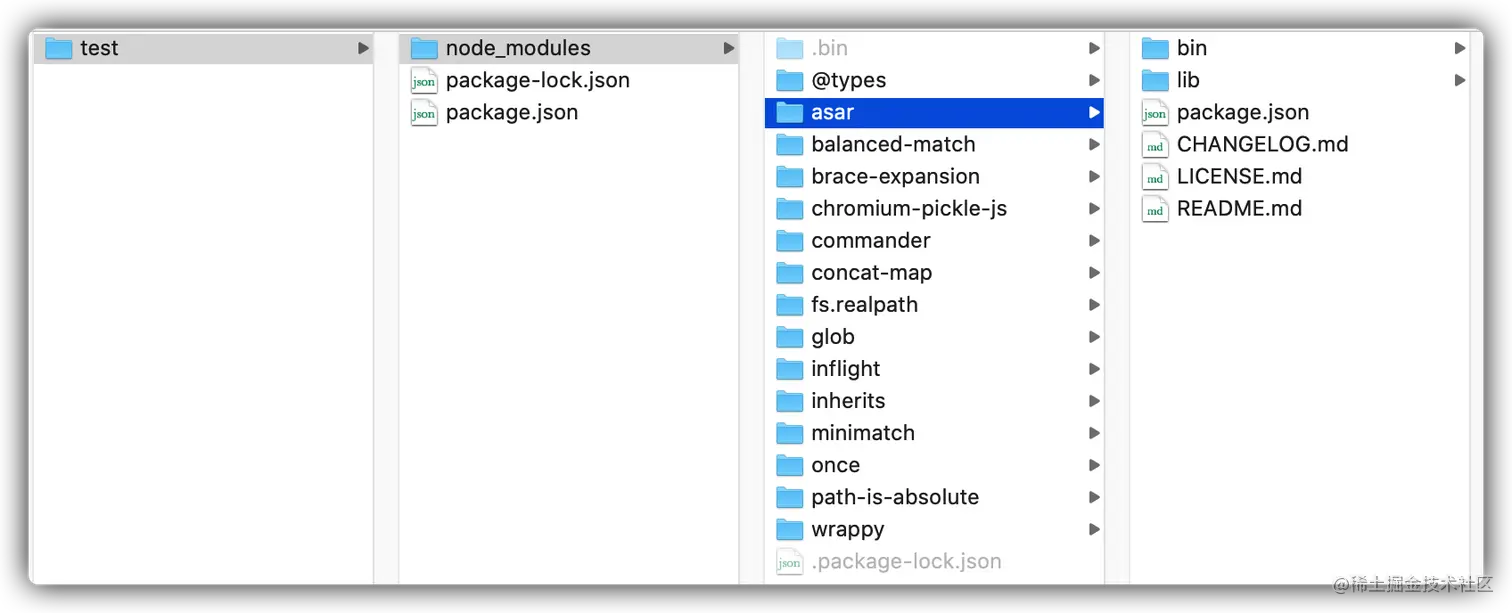Image resolution: width=1512 pixels, height=613 pixels.
Task: Expand the commander folder arrow
Action: 1094,240
